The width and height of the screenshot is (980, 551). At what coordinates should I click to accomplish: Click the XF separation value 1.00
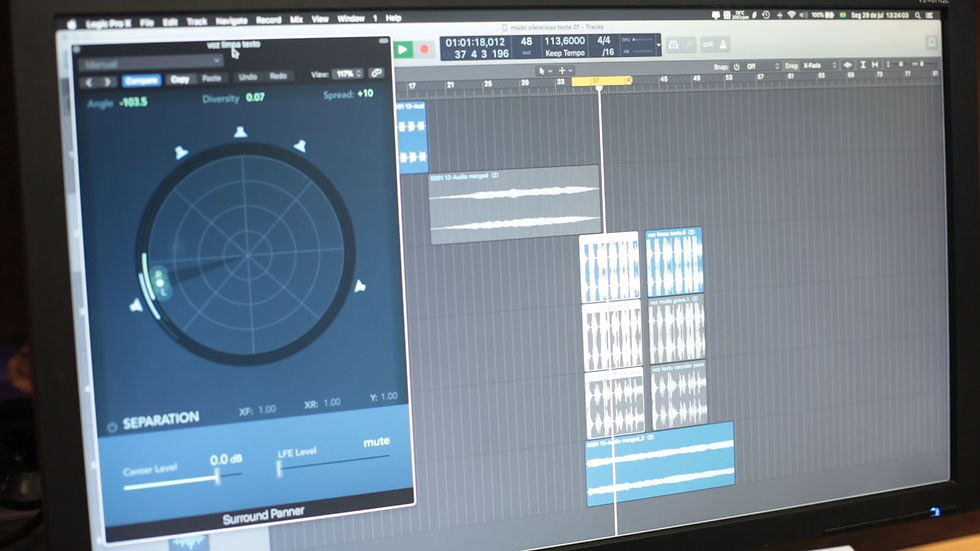click(x=267, y=410)
